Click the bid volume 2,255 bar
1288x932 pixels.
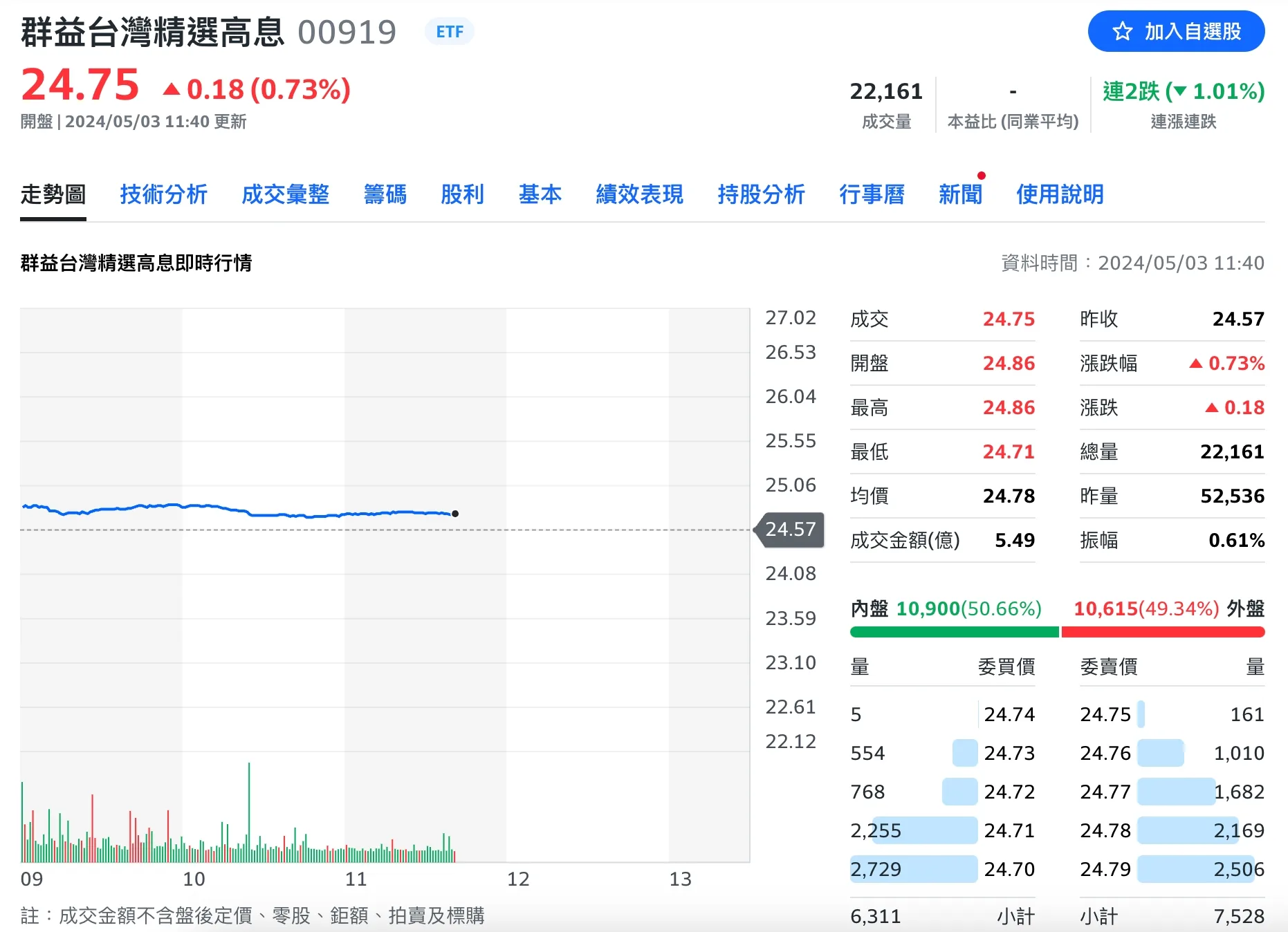[x=925, y=830]
